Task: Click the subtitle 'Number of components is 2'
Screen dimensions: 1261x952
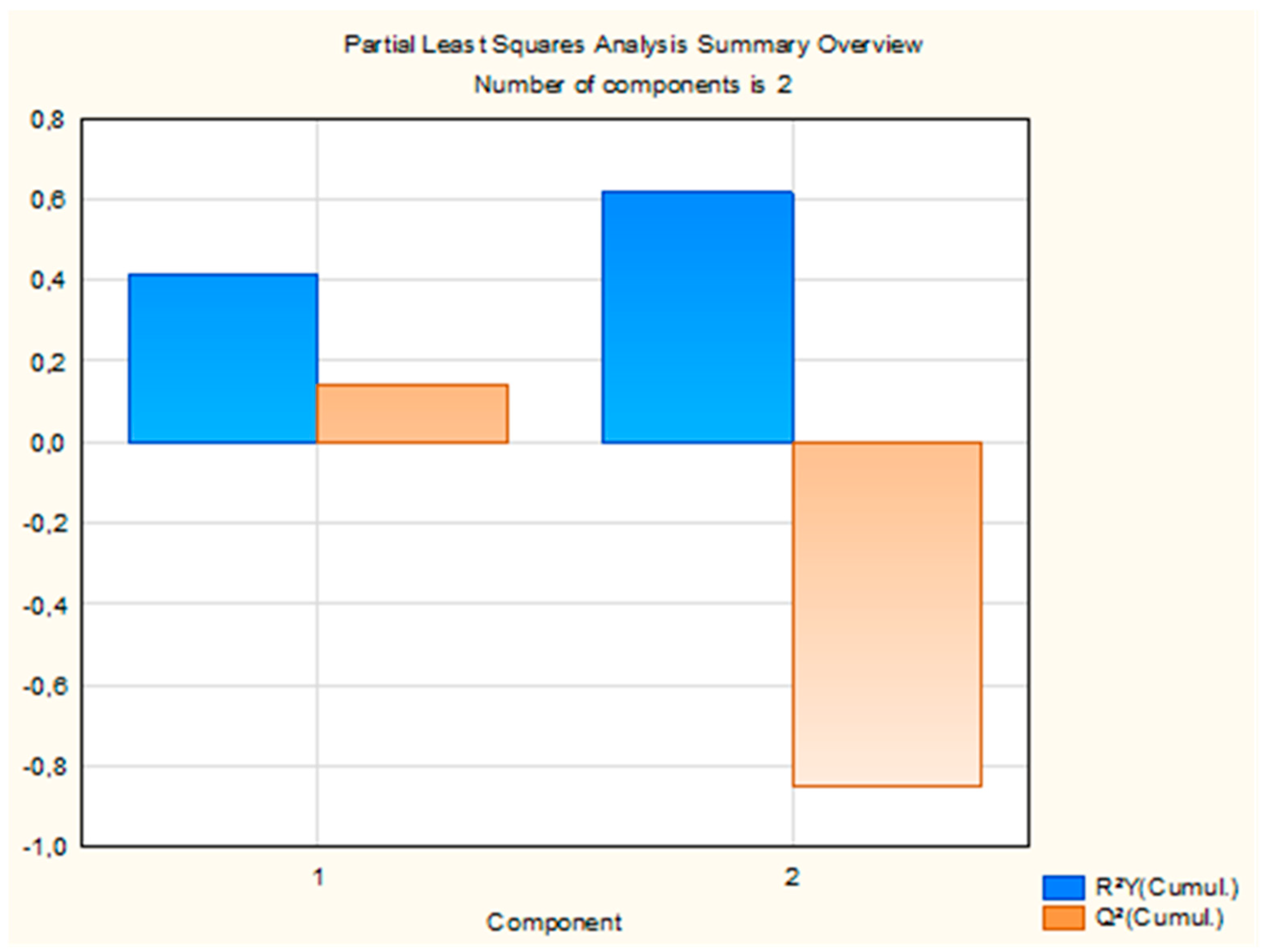Action: [633, 85]
